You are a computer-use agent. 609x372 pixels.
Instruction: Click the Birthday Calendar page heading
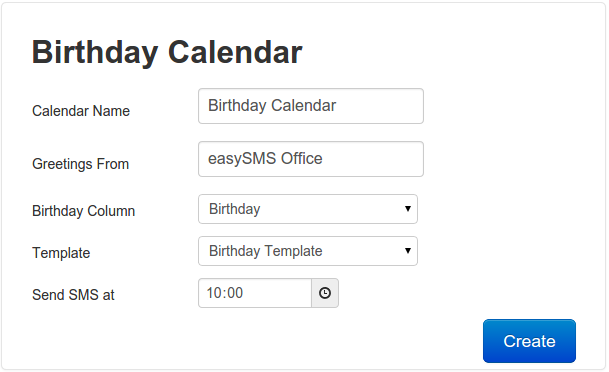pyautogui.click(x=167, y=52)
